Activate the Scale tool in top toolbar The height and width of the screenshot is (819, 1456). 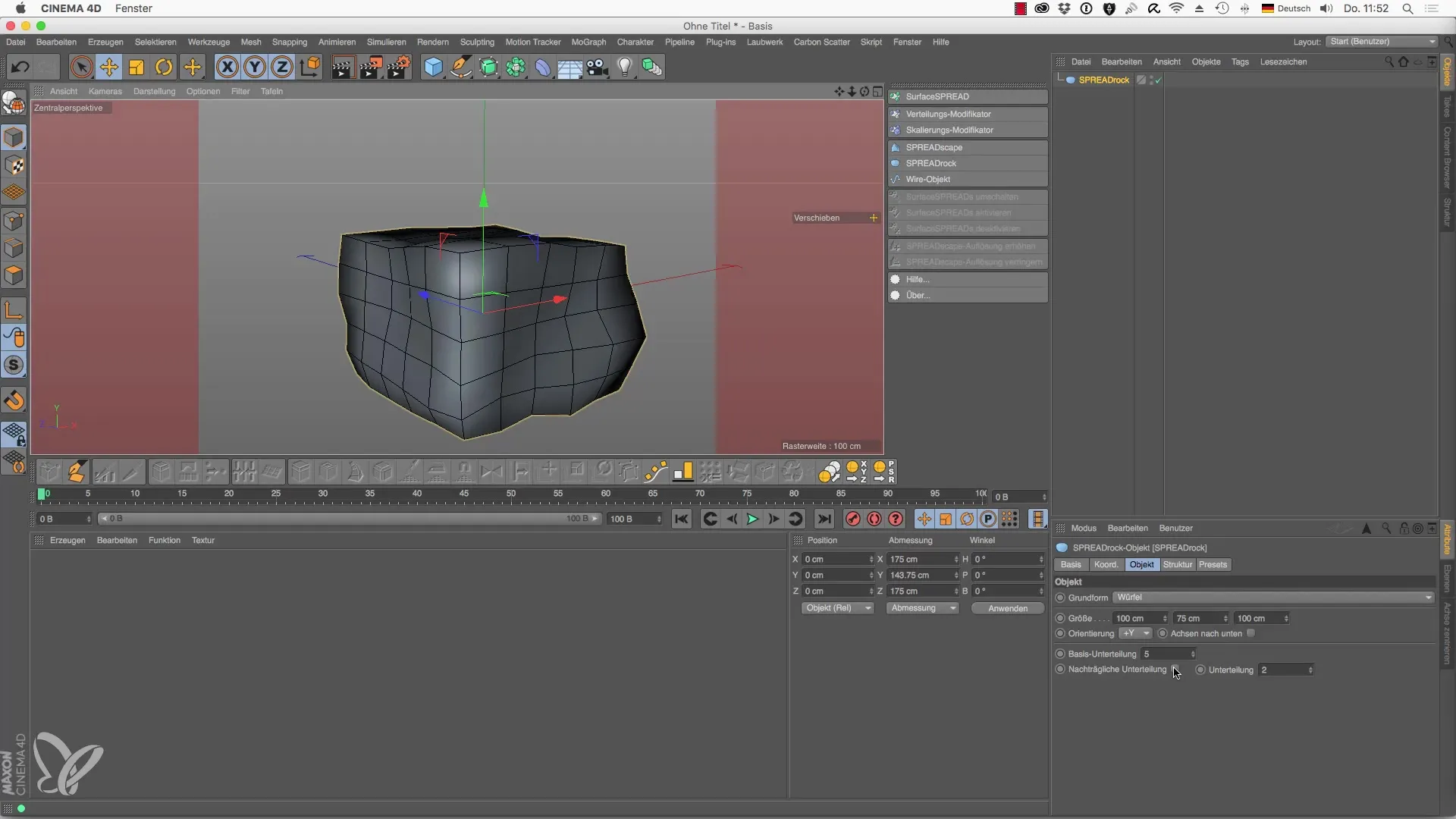tap(136, 67)
